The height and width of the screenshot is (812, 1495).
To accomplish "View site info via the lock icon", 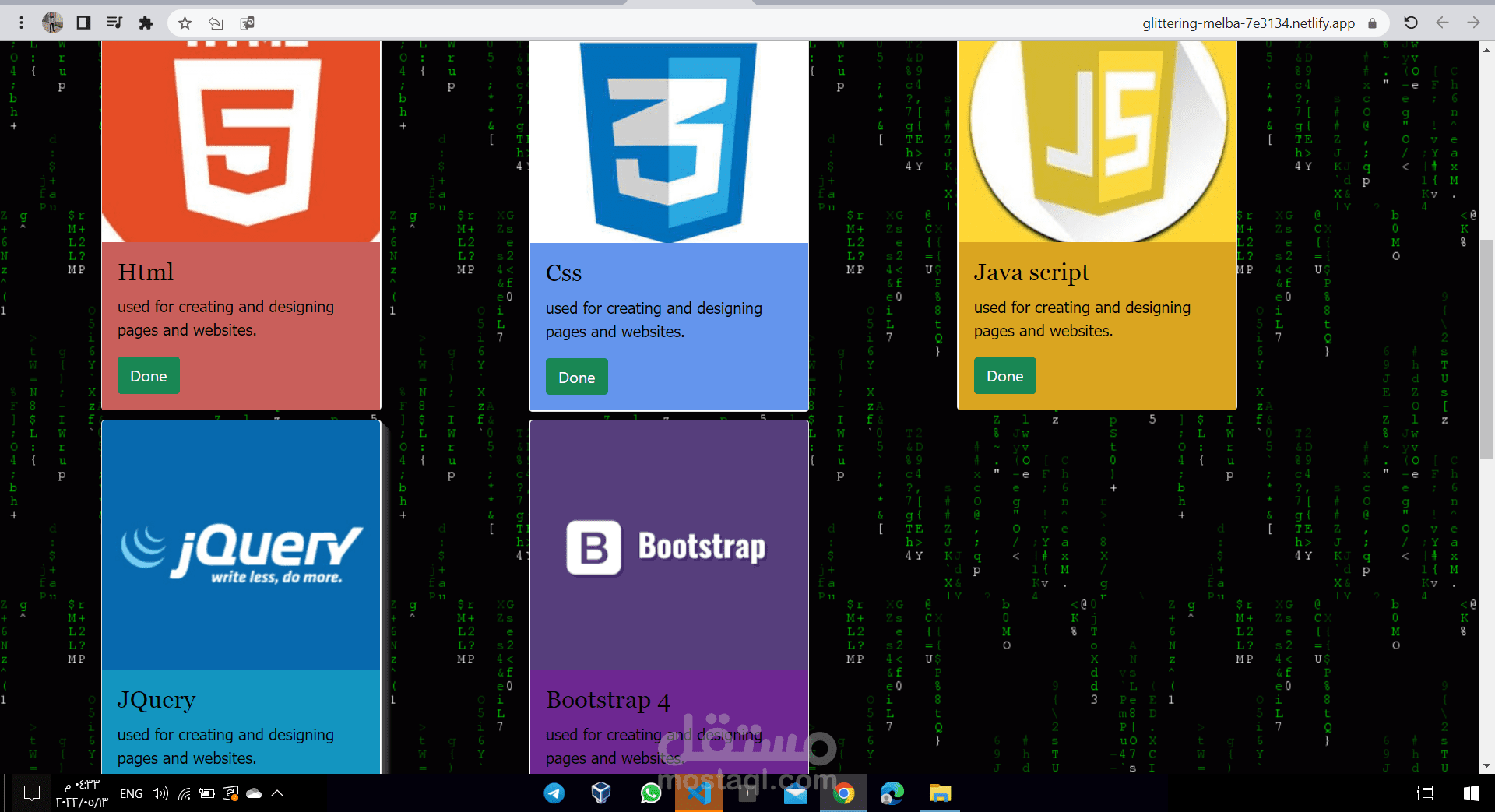I will 1373,23.
